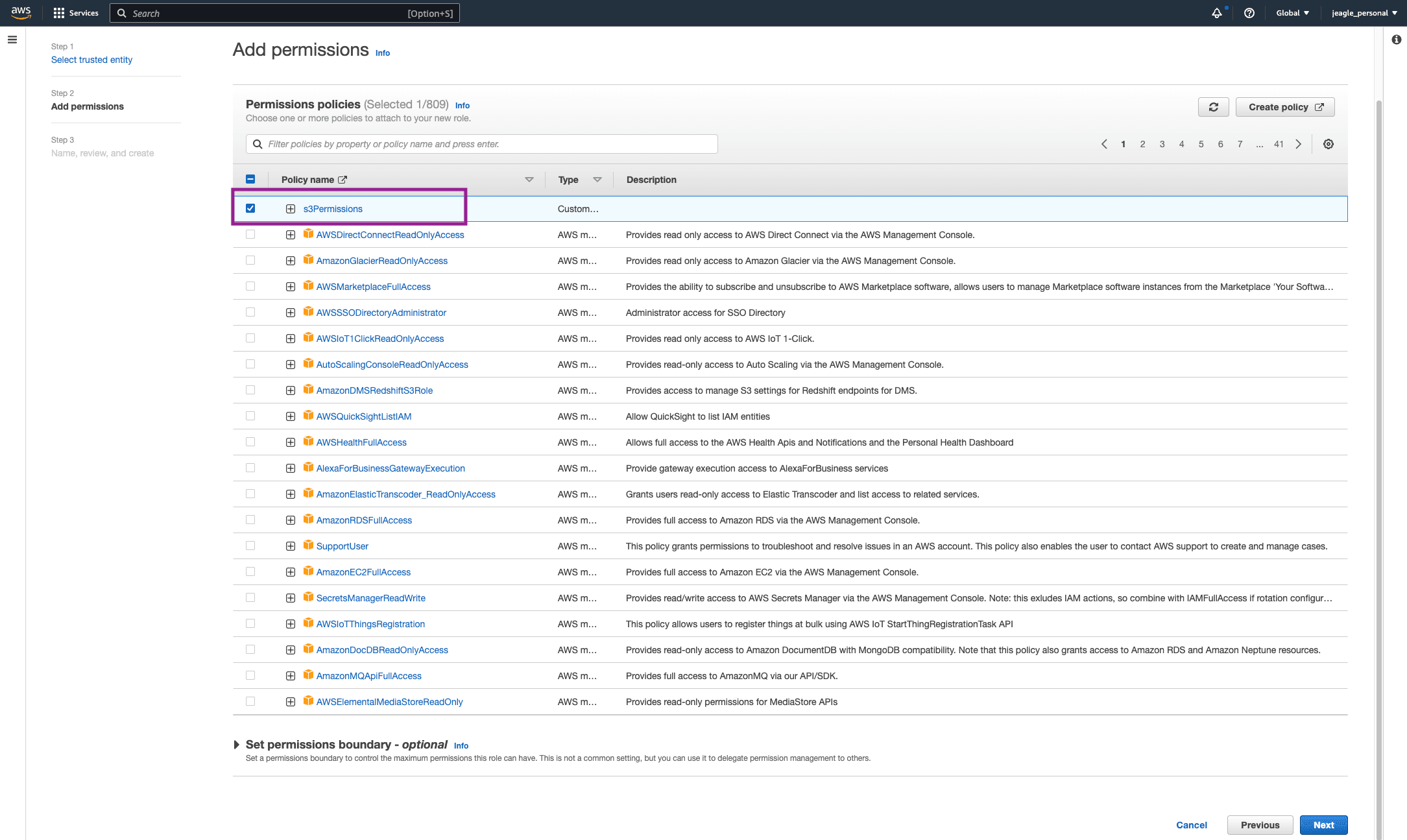Screen dimensions: 1407x840
Task: Open the info panel icon at right edge
Action: [1396, 40]
